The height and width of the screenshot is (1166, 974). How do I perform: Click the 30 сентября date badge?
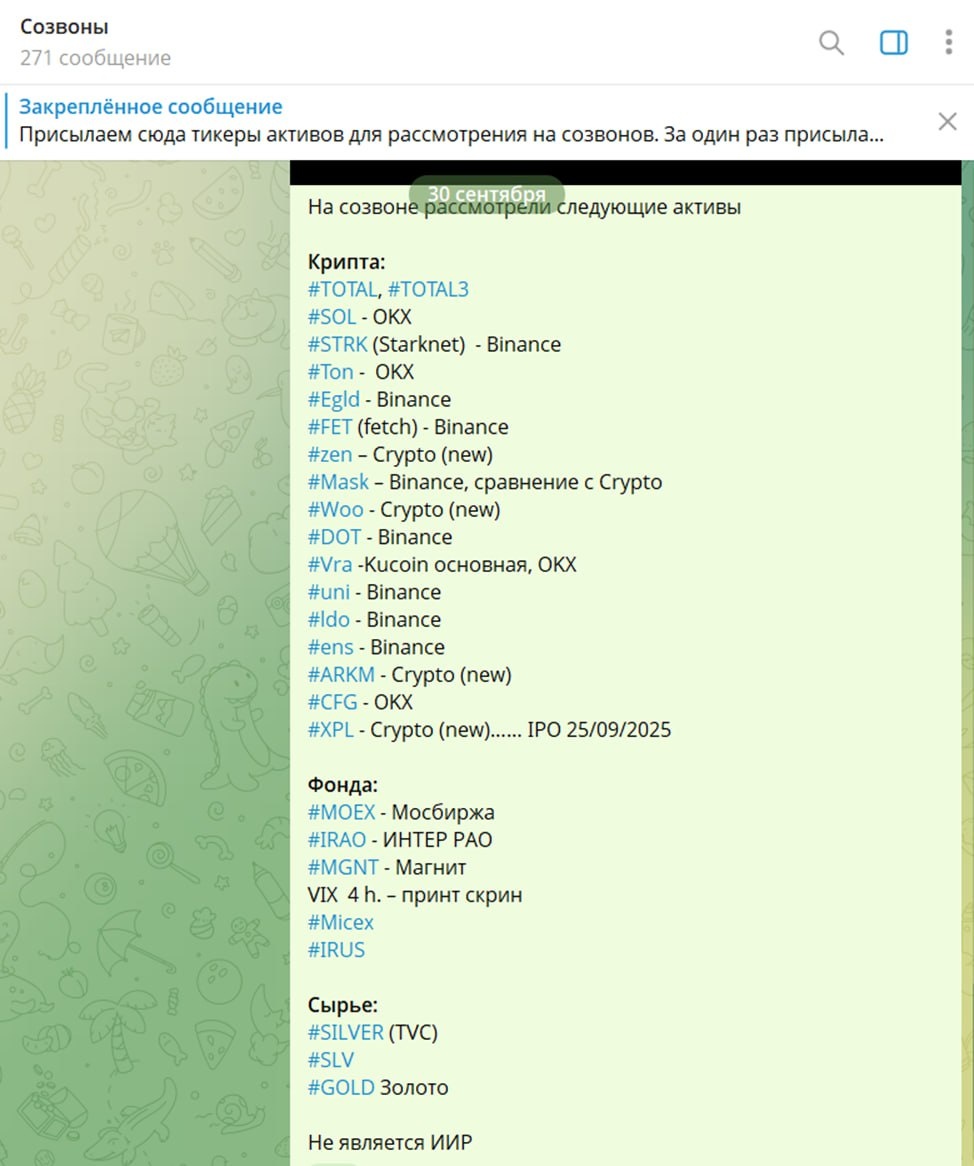click(x=487, y=194)
